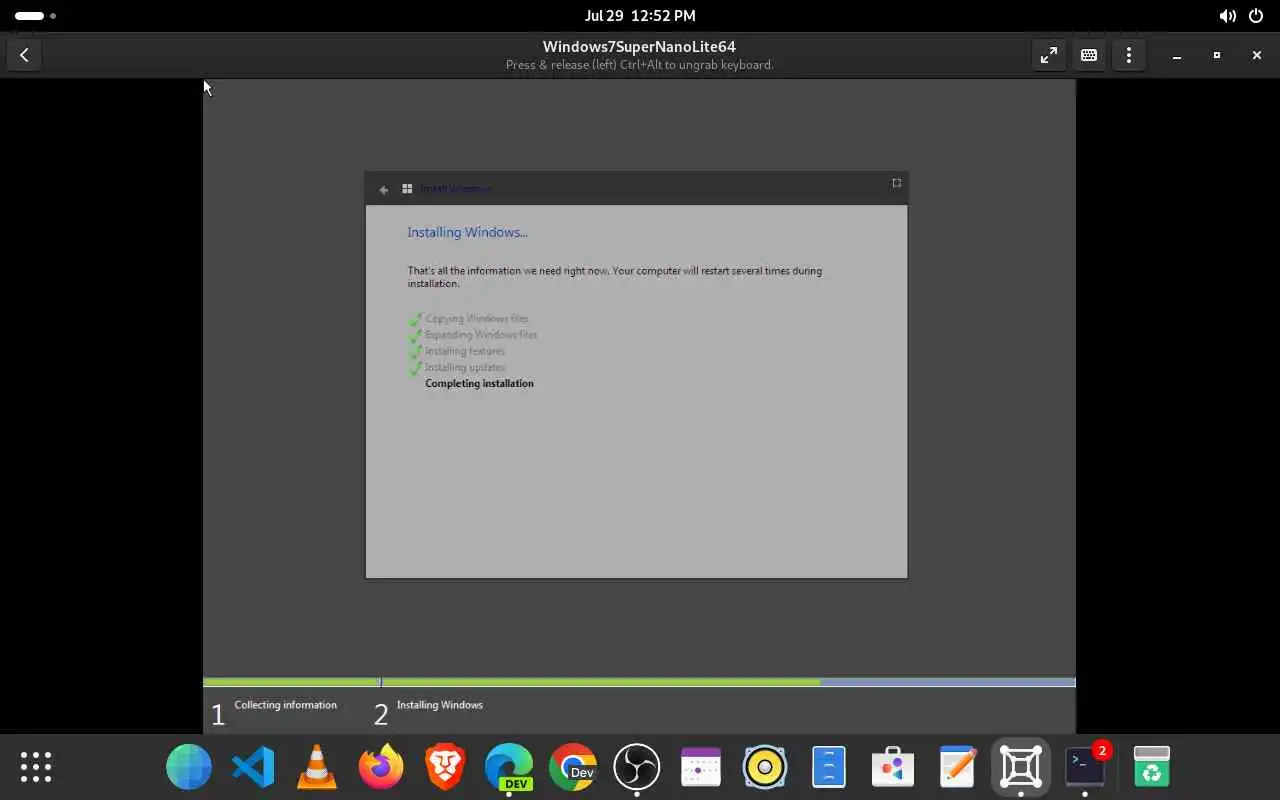The image size is (1280, 800).
Task: Click the "Completing installation" step
Action: pyautogui.click(x=479, y=383)
